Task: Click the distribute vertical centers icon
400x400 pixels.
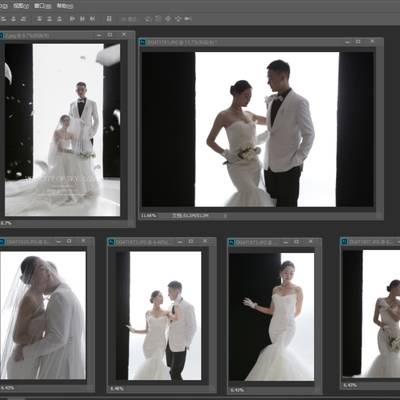Action: [49, 19]
